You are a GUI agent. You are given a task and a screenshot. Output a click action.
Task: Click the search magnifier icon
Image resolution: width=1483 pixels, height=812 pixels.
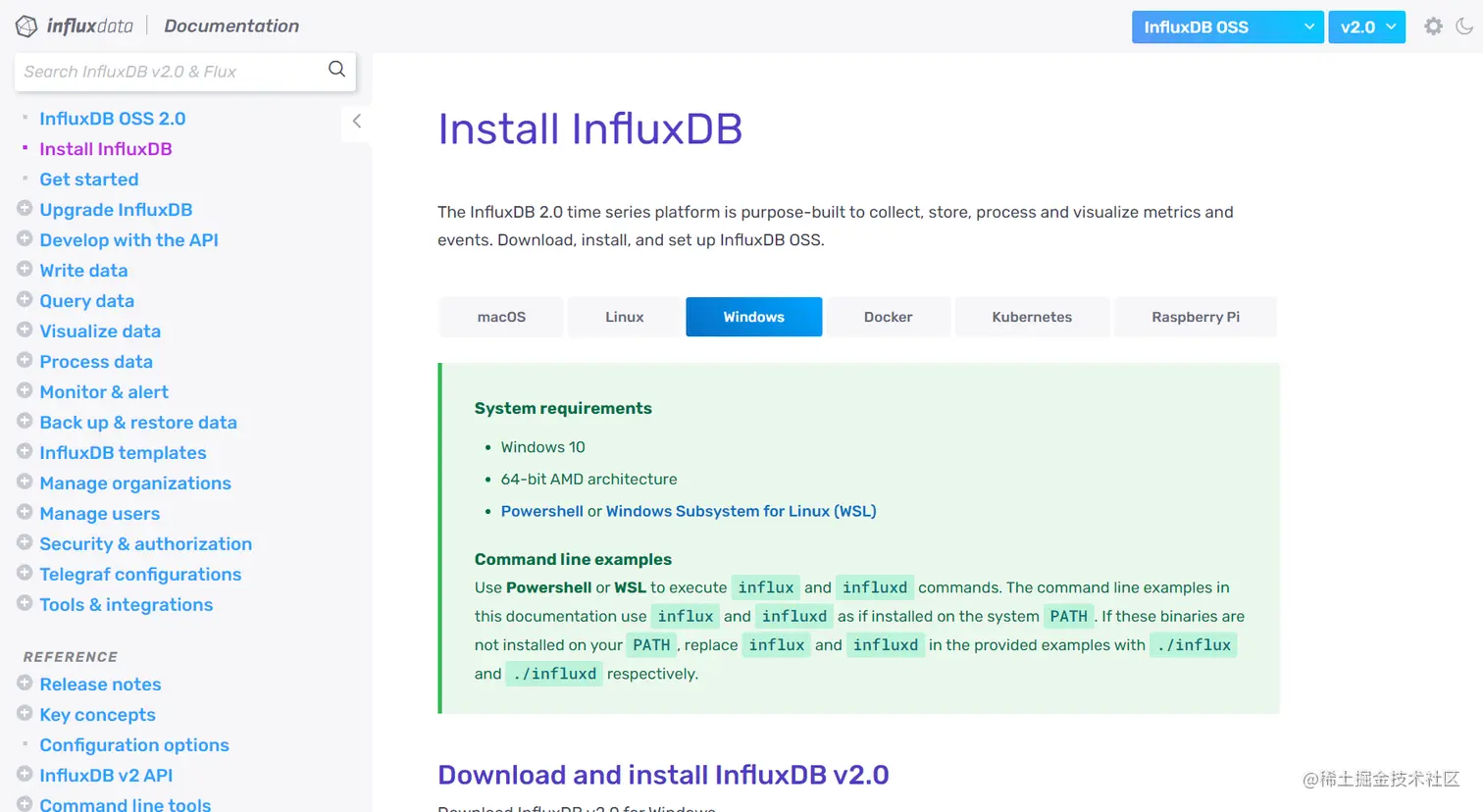coord(336,69)
